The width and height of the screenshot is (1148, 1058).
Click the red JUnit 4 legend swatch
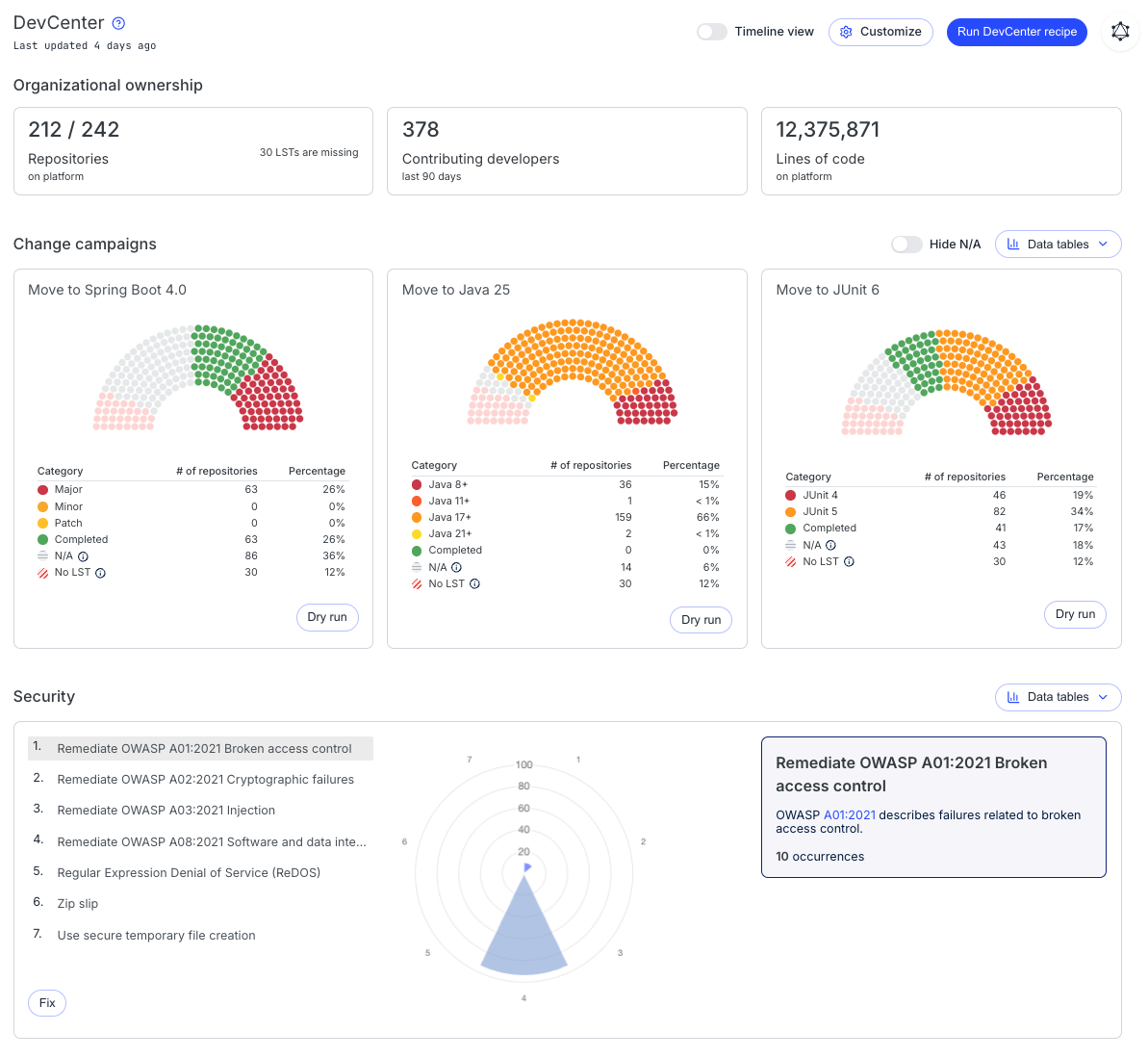pyautogui.click(x=791, y=496)
